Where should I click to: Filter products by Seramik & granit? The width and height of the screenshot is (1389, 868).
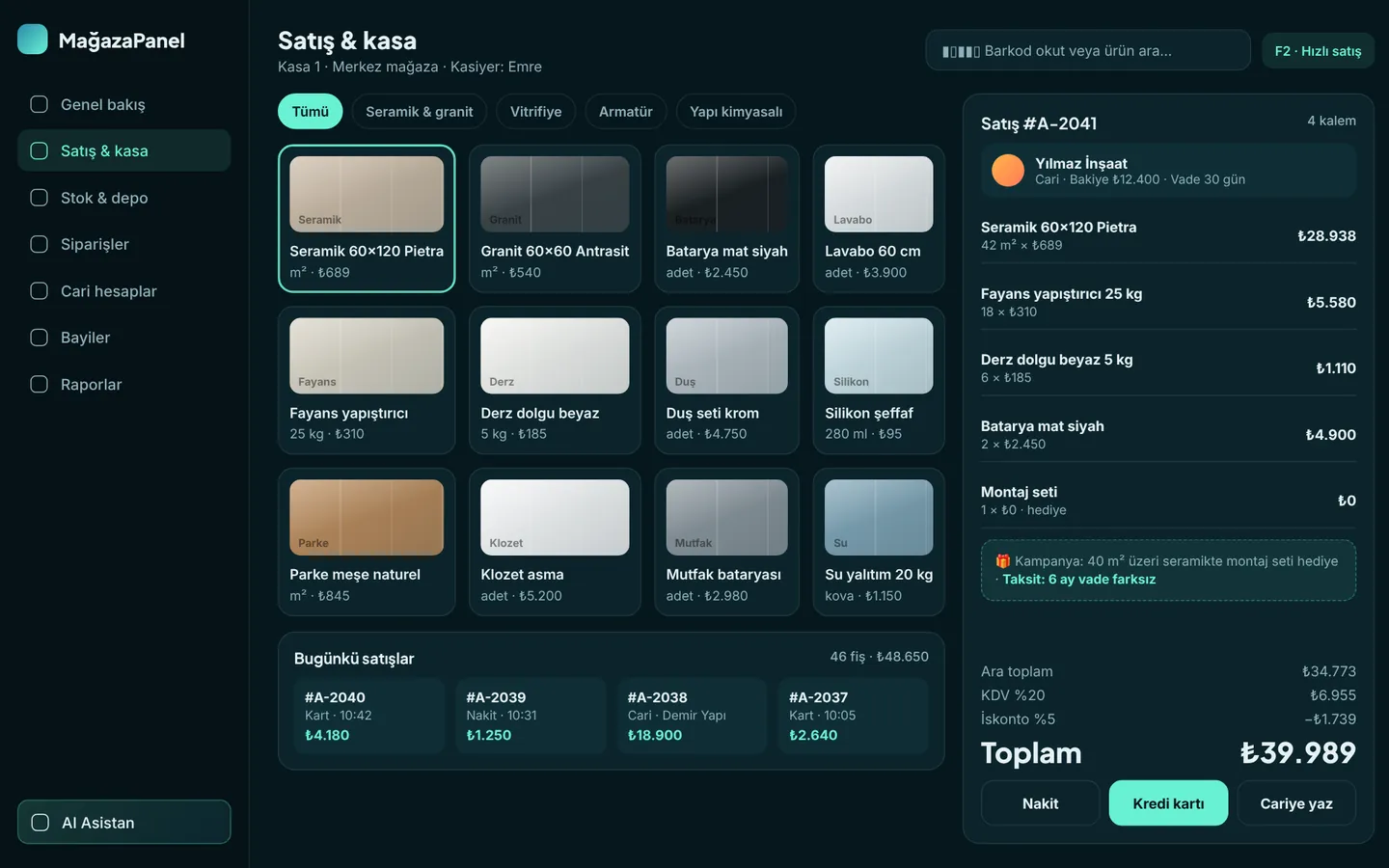420,112
